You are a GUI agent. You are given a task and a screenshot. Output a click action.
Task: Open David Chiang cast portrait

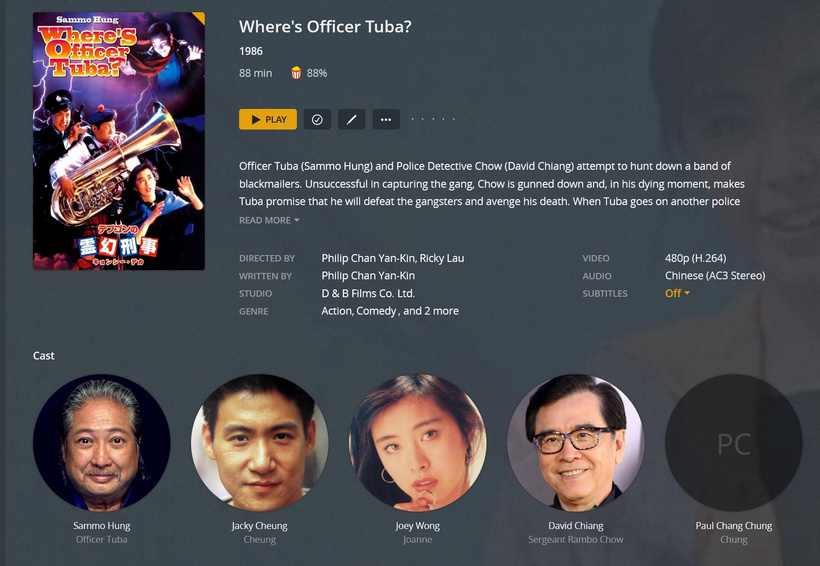(x=575, y=443)
